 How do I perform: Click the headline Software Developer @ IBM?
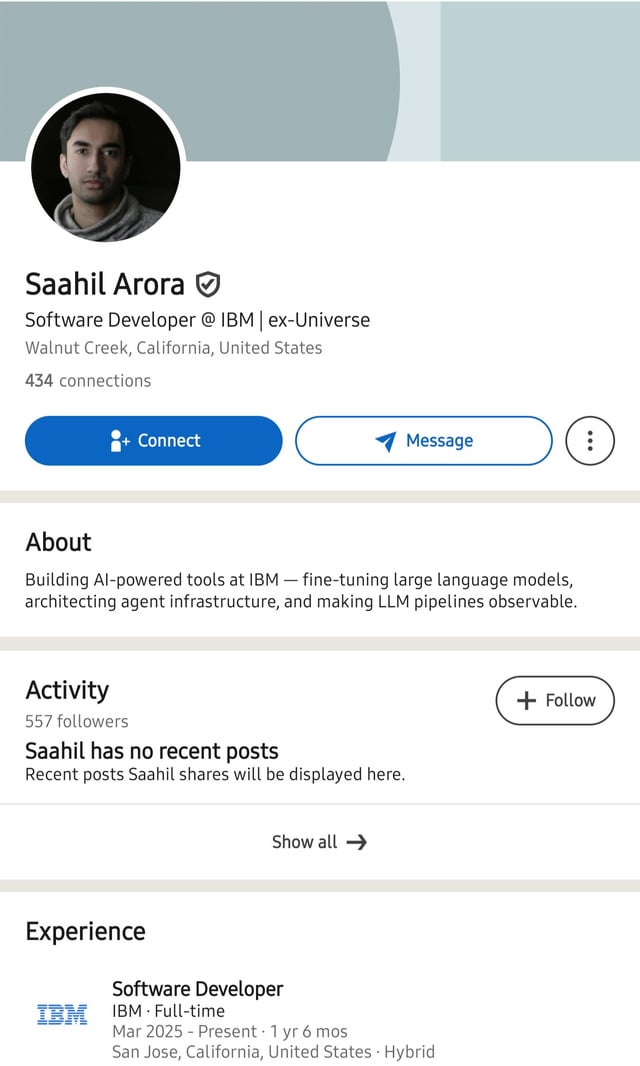pos(197,320)
